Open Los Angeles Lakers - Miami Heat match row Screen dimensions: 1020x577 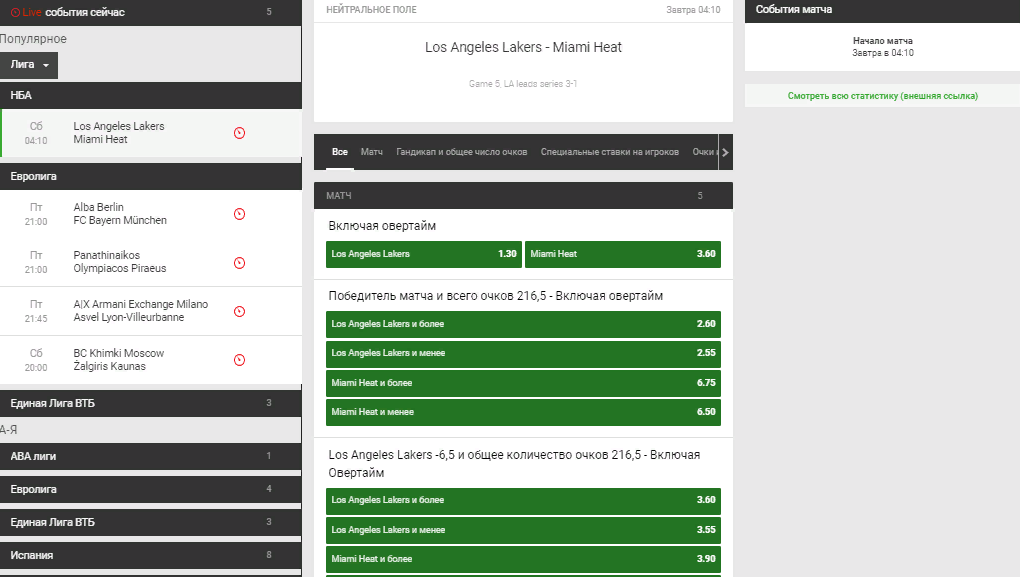pos(151,133)
